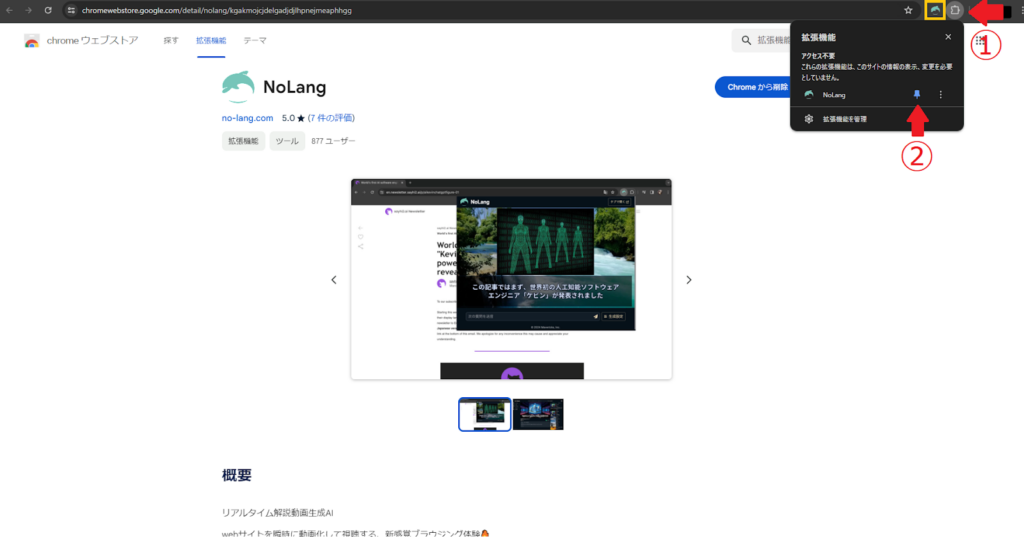
Task: Click the address bar URL field
Action: point(483,10)
